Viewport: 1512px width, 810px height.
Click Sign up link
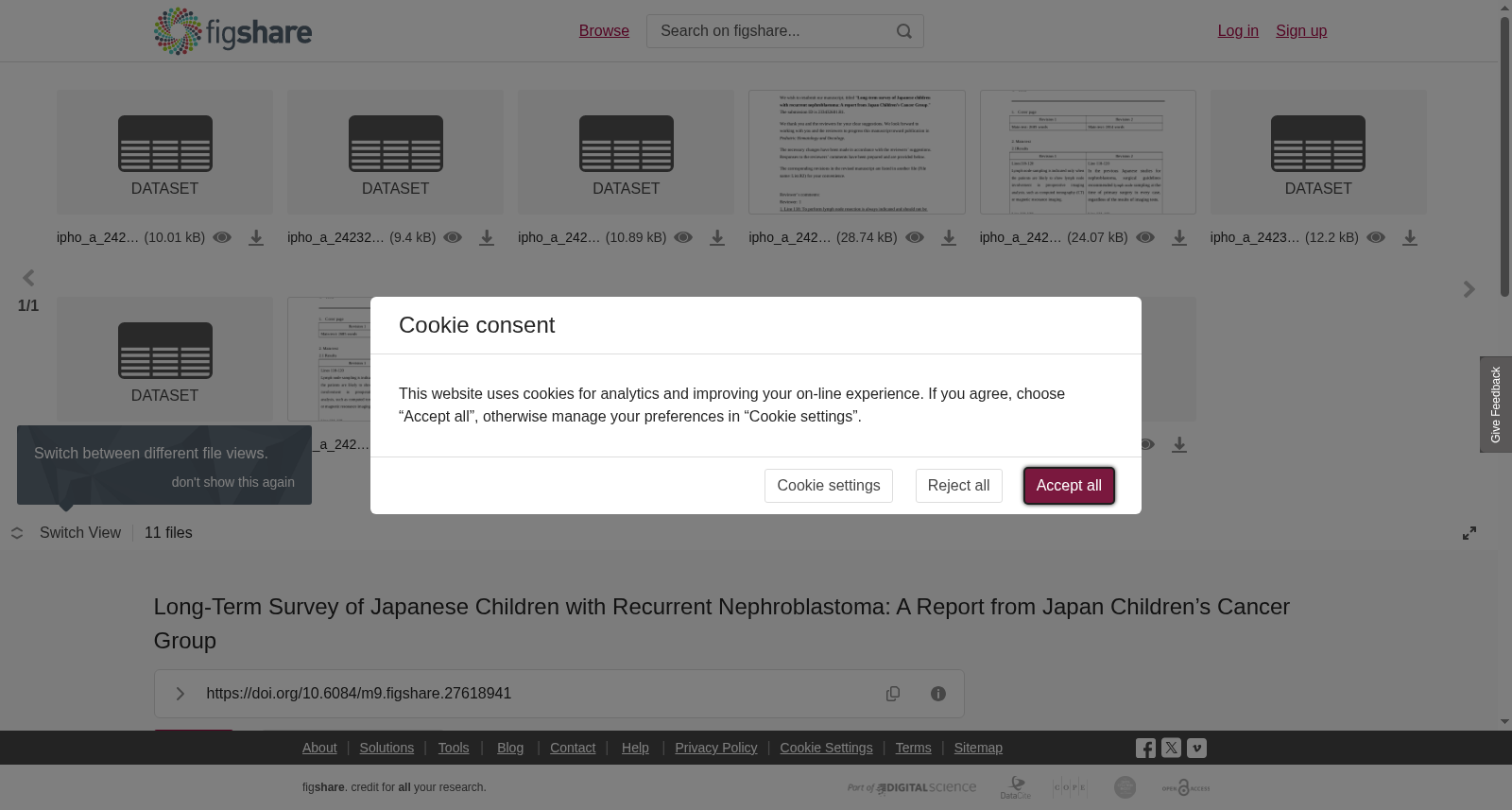tap(1301, 31)
